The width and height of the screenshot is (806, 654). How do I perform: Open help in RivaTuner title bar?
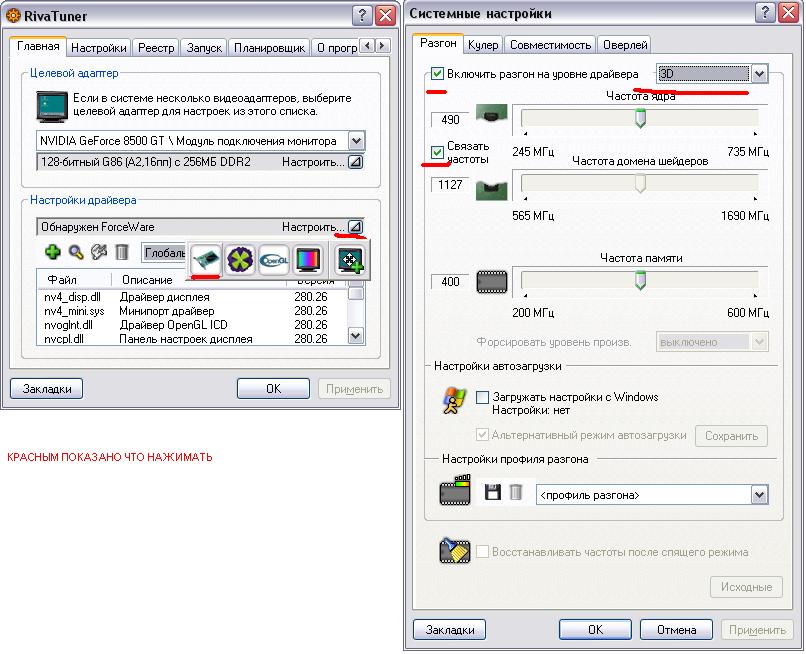pyautogui.click(x=362, y=15)
